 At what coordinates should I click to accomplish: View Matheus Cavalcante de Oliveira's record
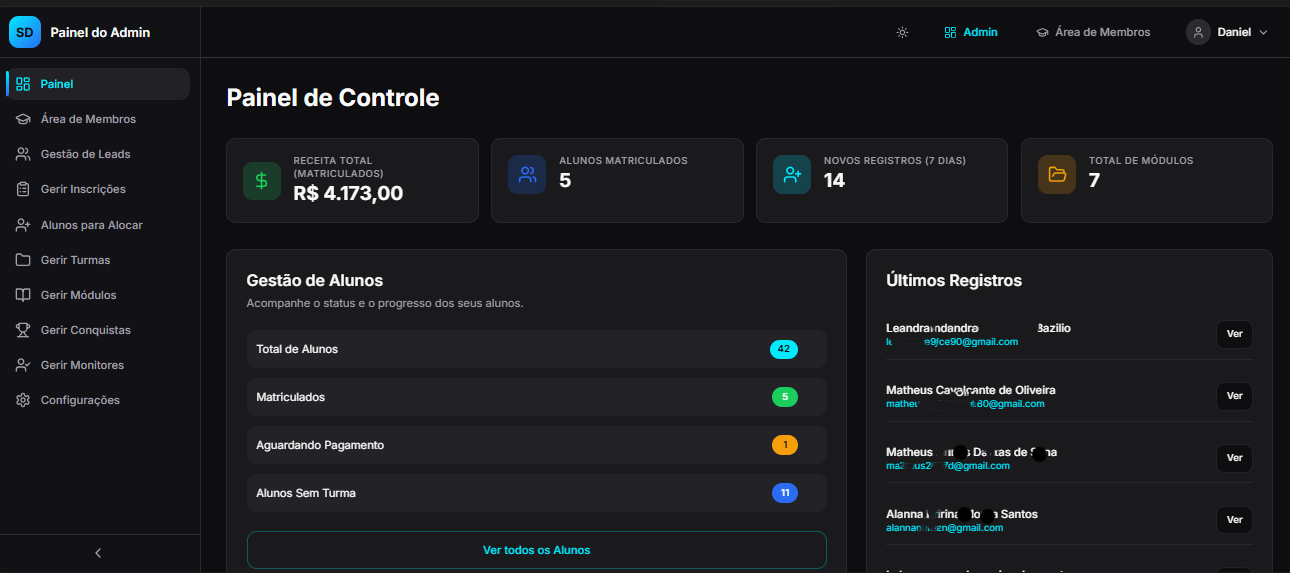[1234, 396]
